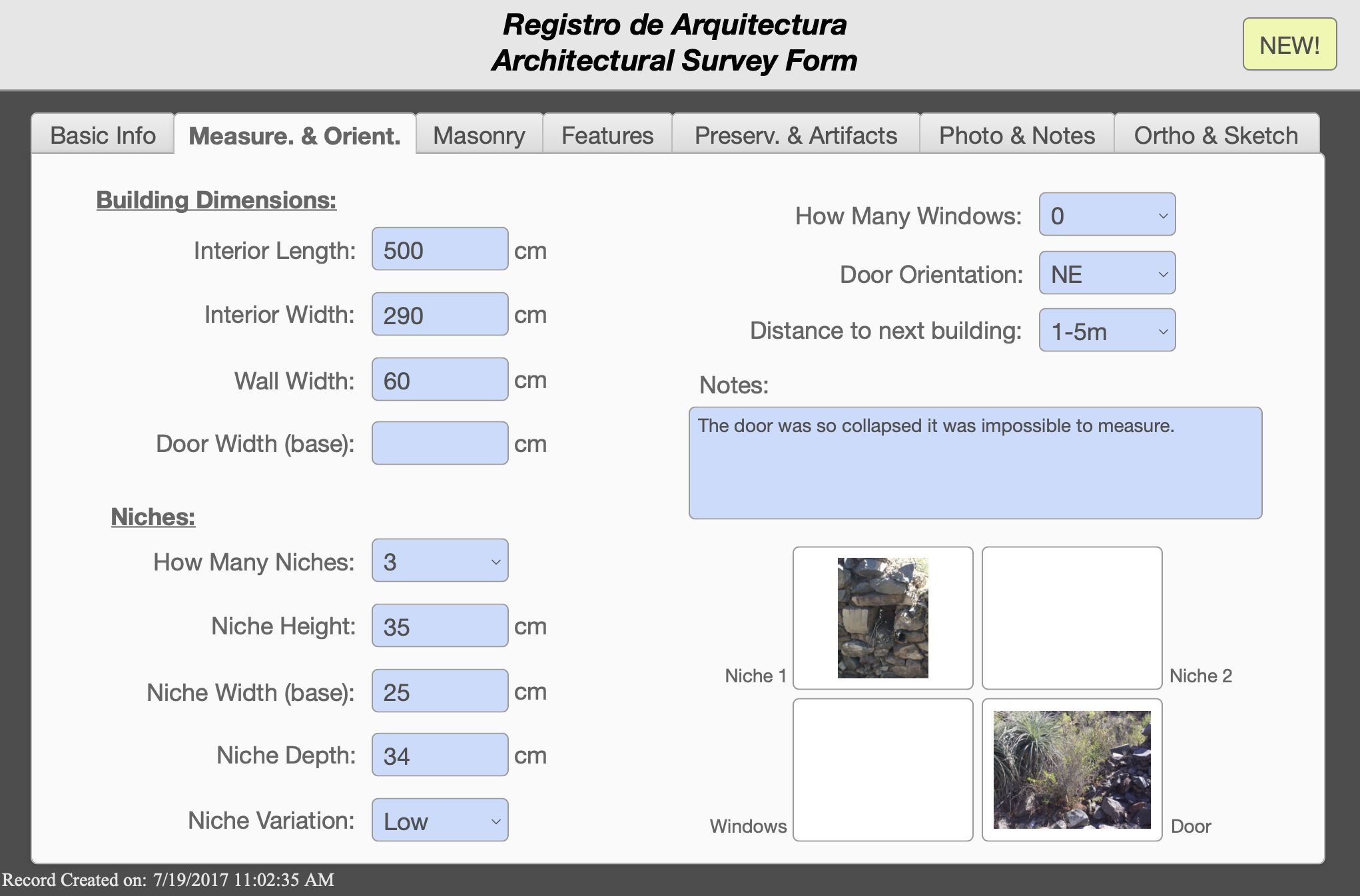This screenshot has width=1360, height=896.
Task: Open the Masonry tab
Action: coord(479,135)
